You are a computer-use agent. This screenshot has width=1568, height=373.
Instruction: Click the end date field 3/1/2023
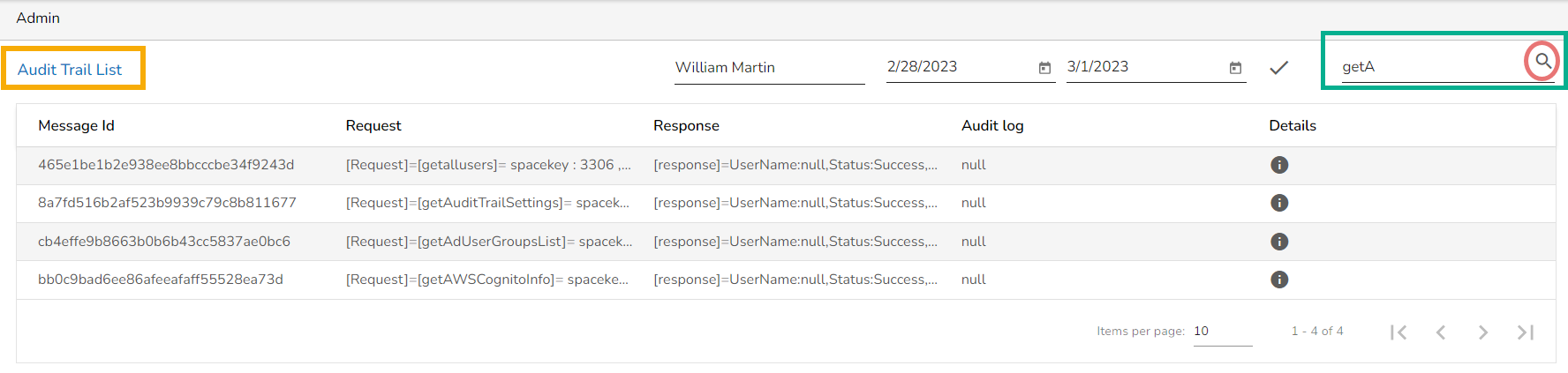1143,67
